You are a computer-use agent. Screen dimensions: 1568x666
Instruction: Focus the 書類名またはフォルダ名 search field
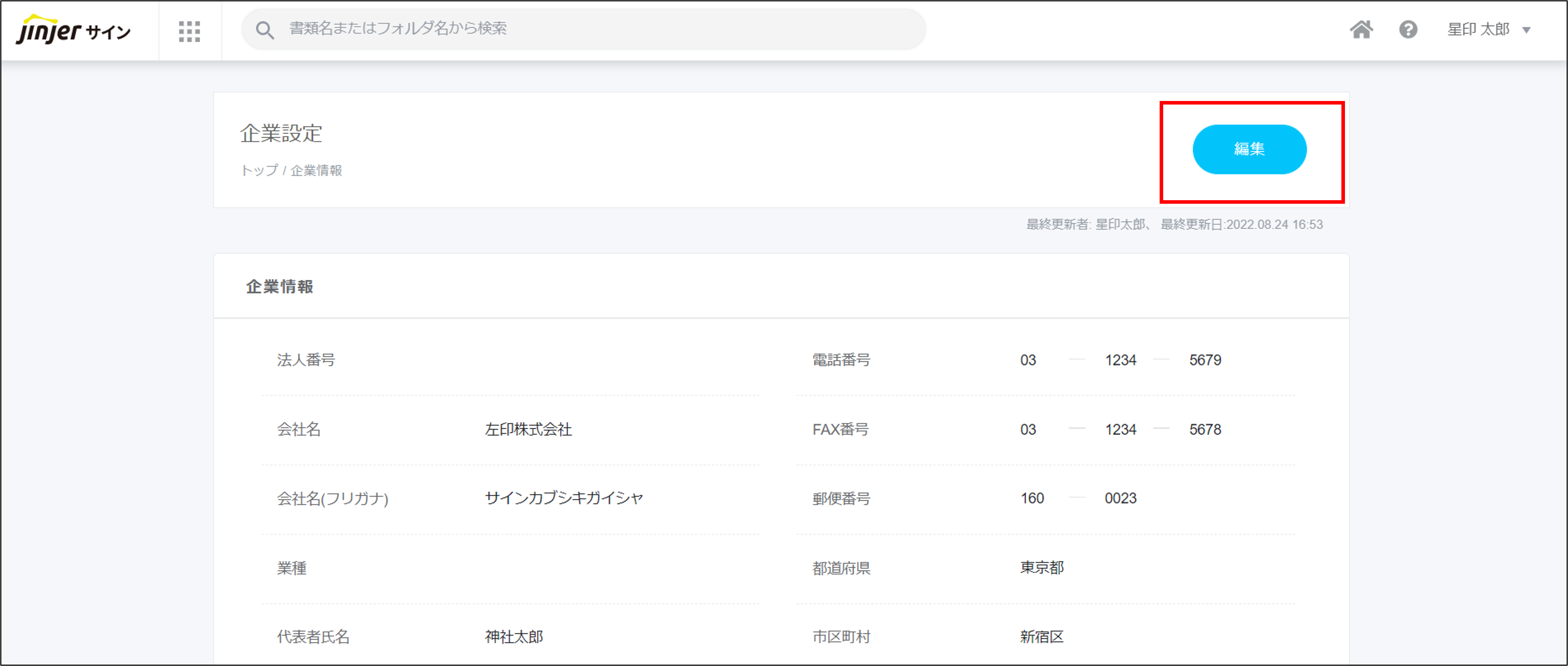[x=584, y=28]
